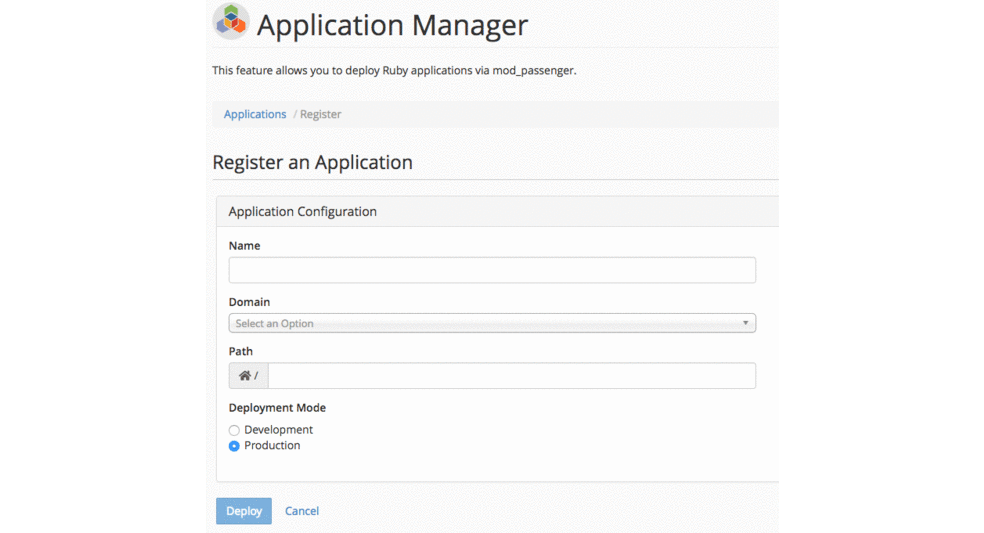Click the Application Manager logo icon

pyautogui.click(x=231, y=22)
